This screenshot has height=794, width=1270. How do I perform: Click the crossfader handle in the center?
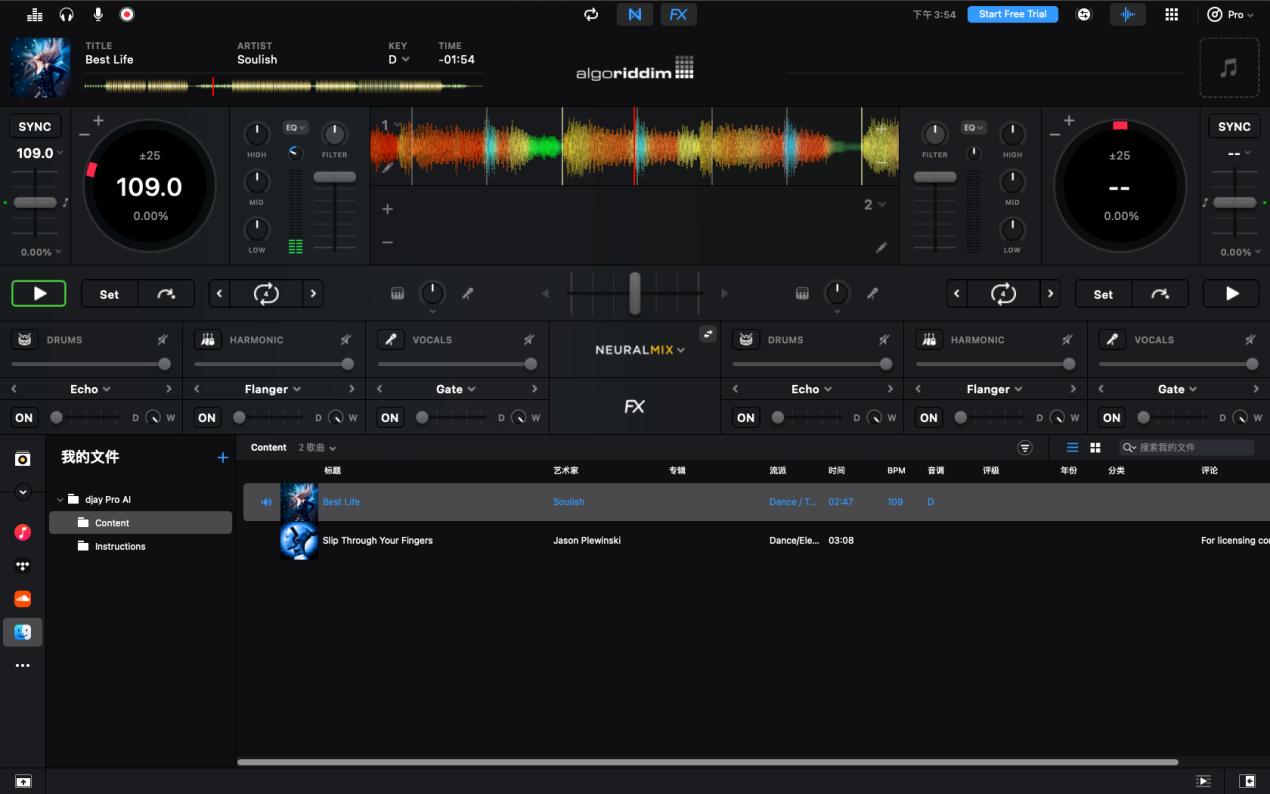pos(634,293)
